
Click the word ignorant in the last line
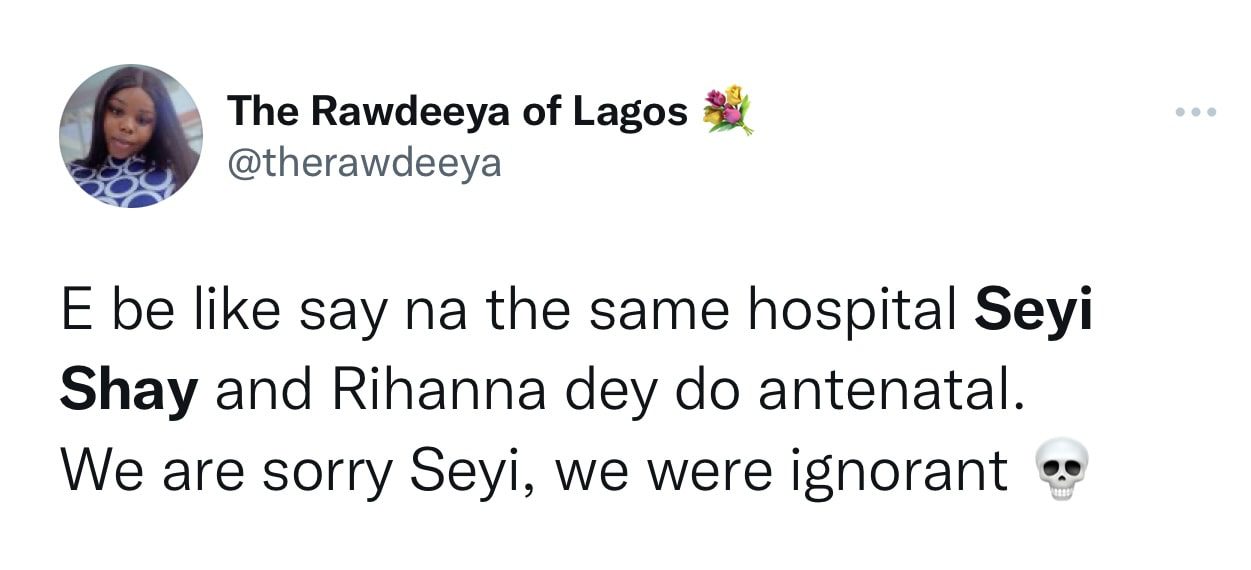point(899,471)
